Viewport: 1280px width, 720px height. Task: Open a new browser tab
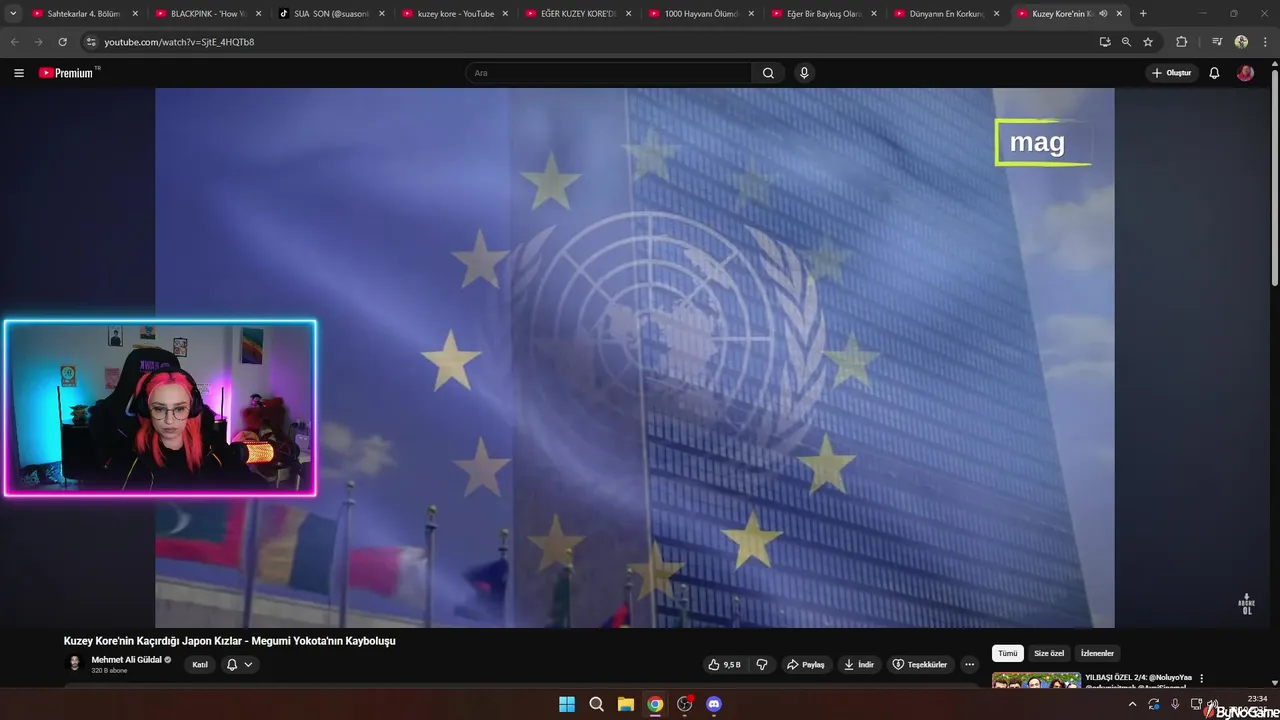(1143, 14)
